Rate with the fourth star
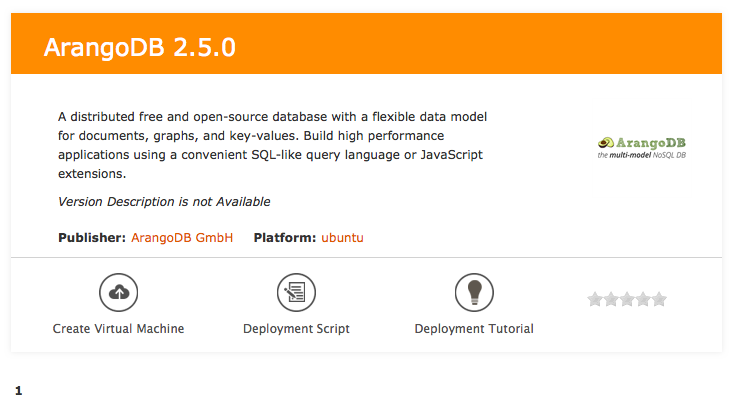This screenshot has height=404, width=743. pyautogui.click(x=643, y=299)
